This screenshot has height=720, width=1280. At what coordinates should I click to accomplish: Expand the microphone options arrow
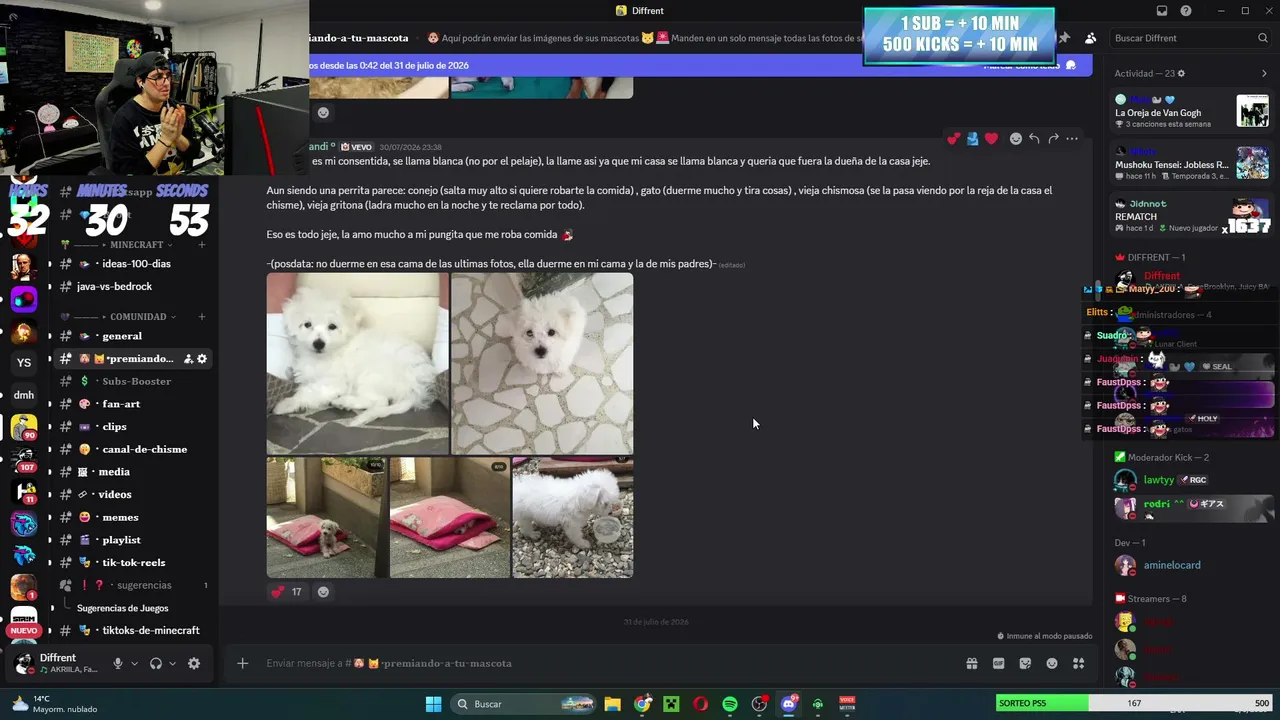click(x=134, y=664)
